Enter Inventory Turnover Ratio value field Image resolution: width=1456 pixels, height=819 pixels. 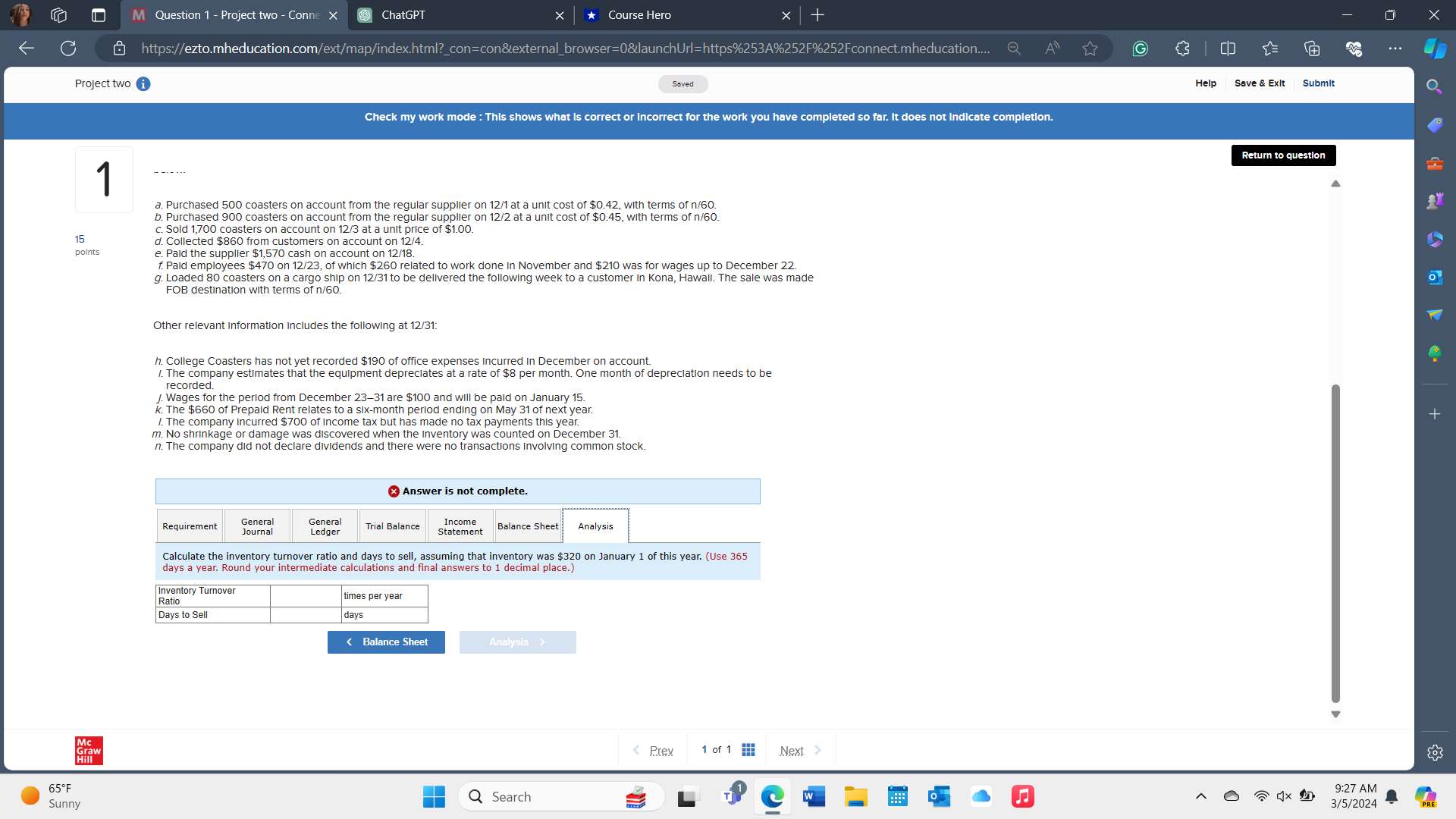(x=305, y=596)
